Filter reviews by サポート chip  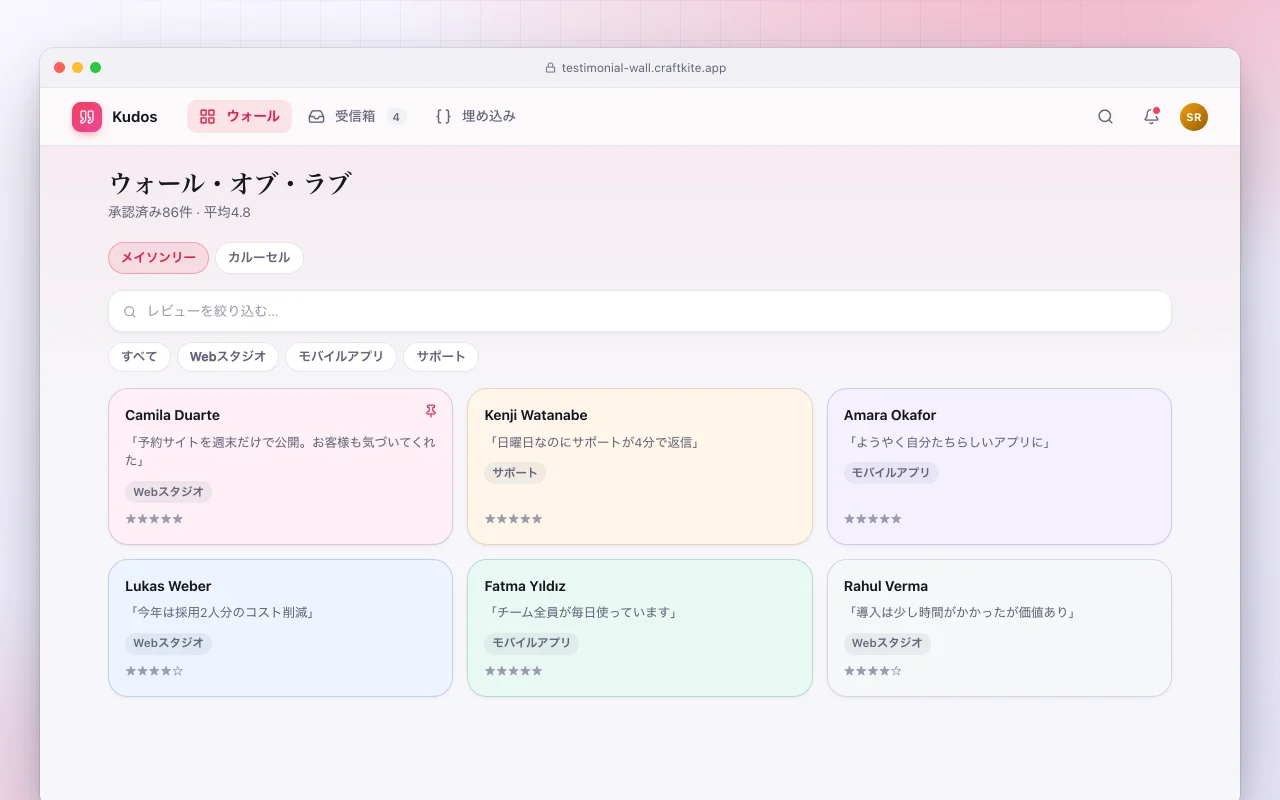tap(441, 357)
